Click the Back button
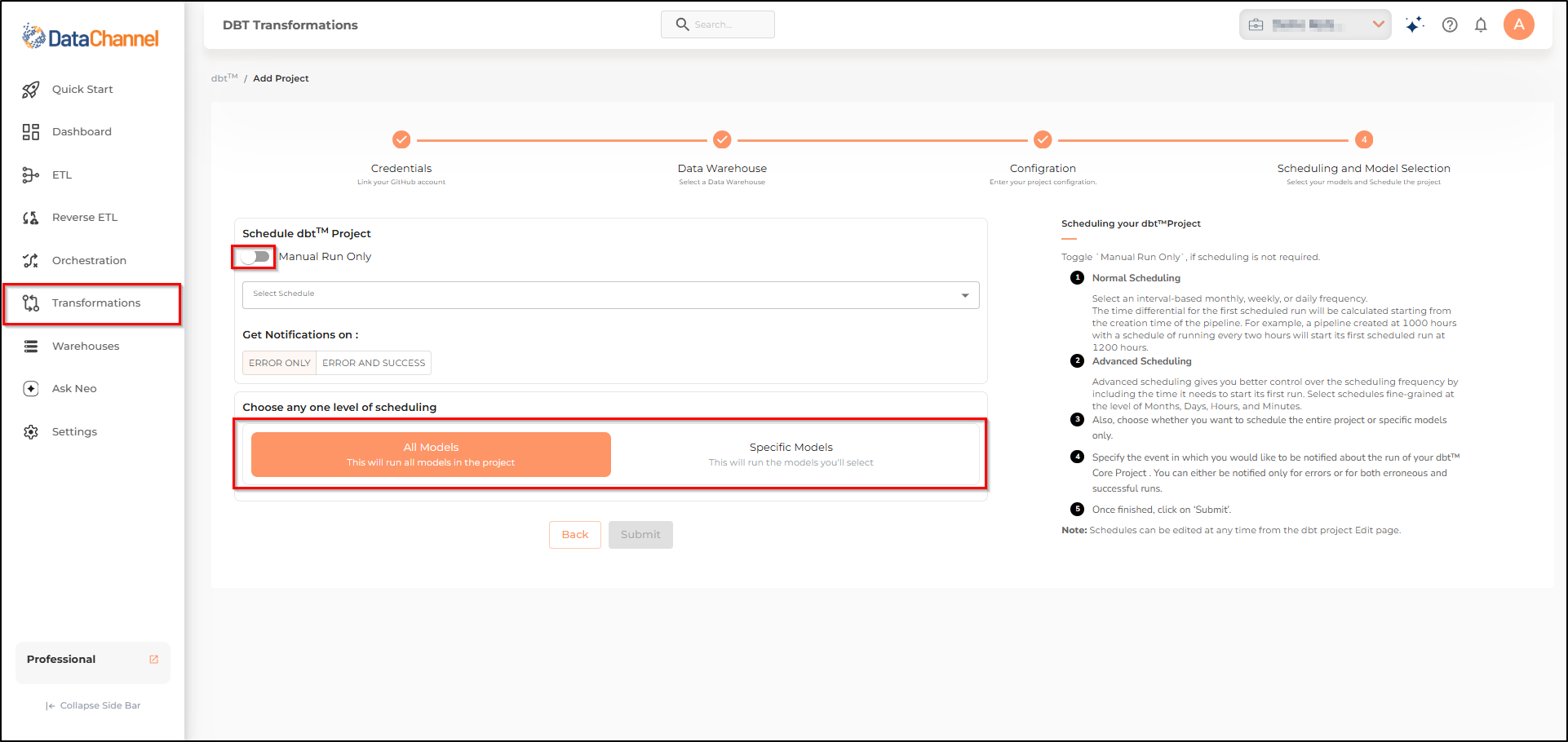Image resolution: width=1568 pixels, height=742 pixels. [x=575, y=535]
